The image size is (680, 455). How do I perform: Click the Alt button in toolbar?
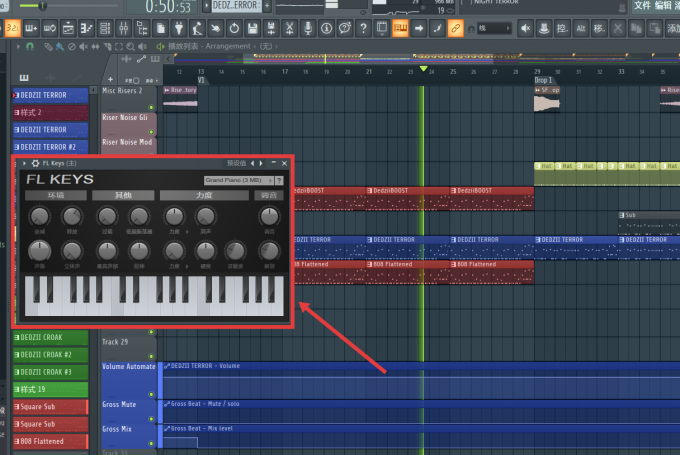[x=581, y=29]
